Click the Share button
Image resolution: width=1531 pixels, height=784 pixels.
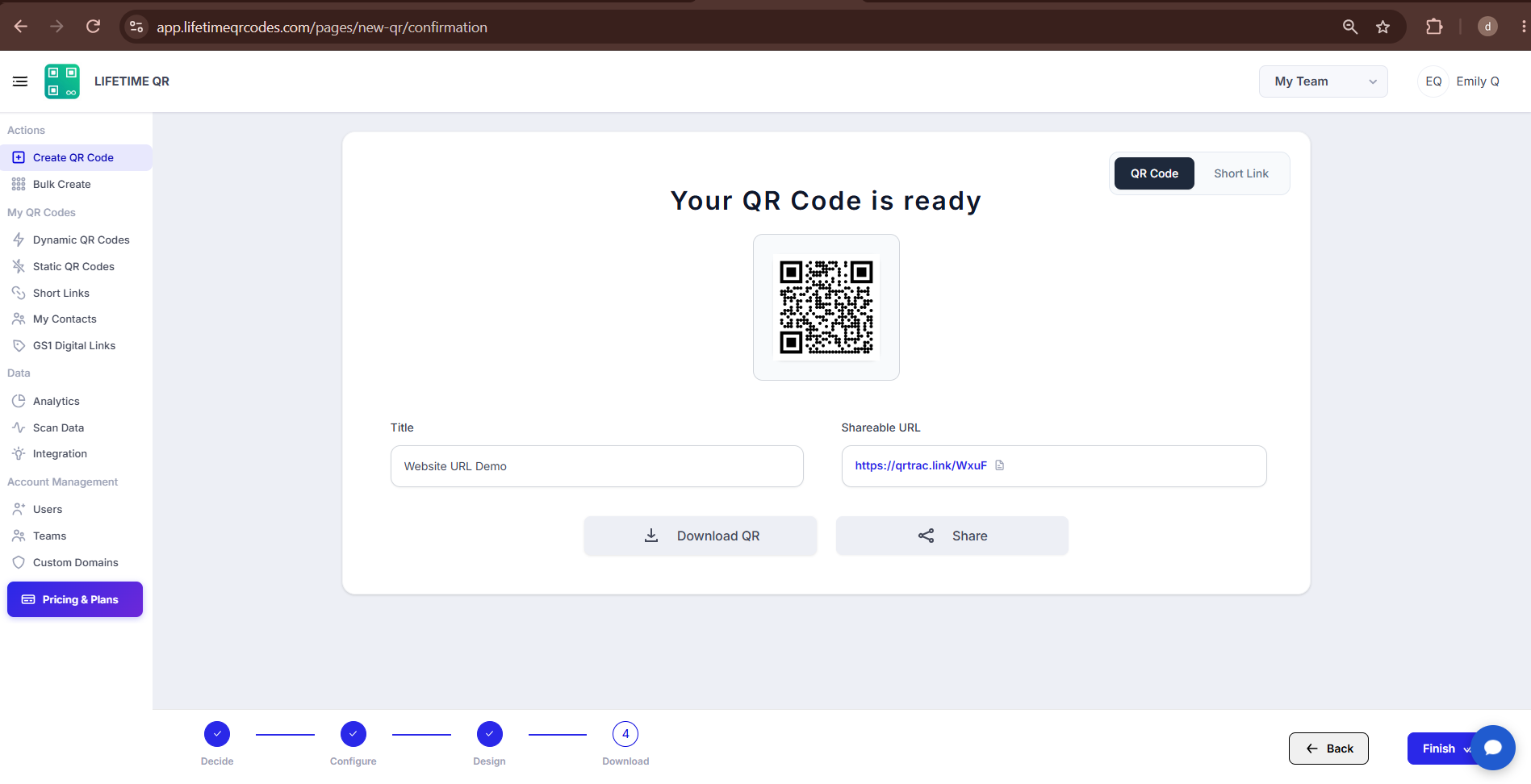(952, 536)
